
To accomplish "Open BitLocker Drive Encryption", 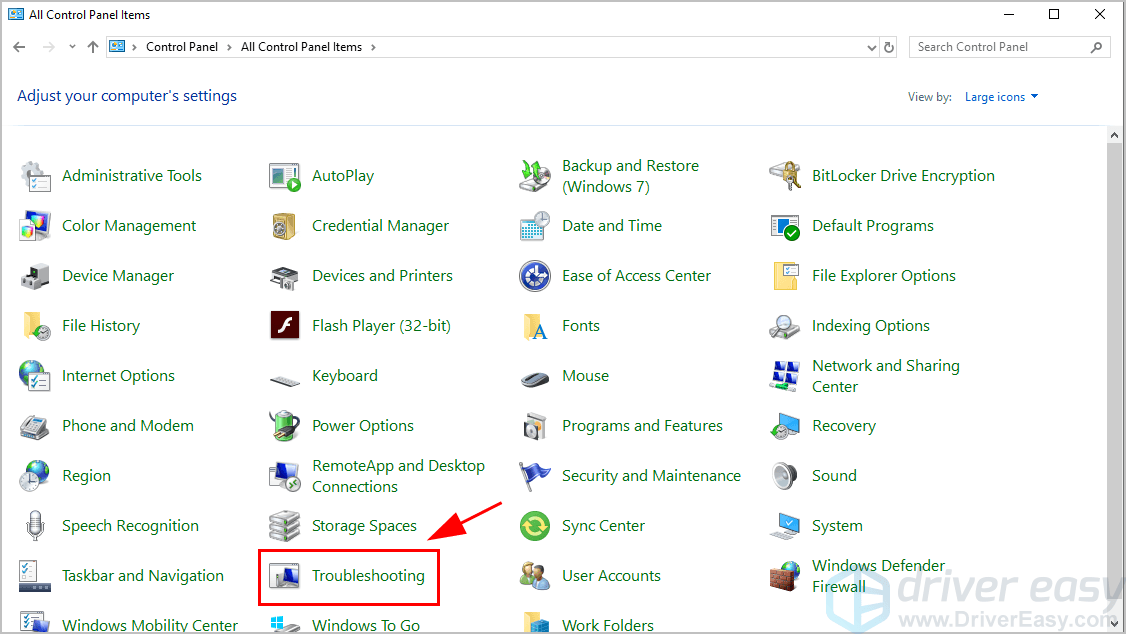I will coord(903,175).
